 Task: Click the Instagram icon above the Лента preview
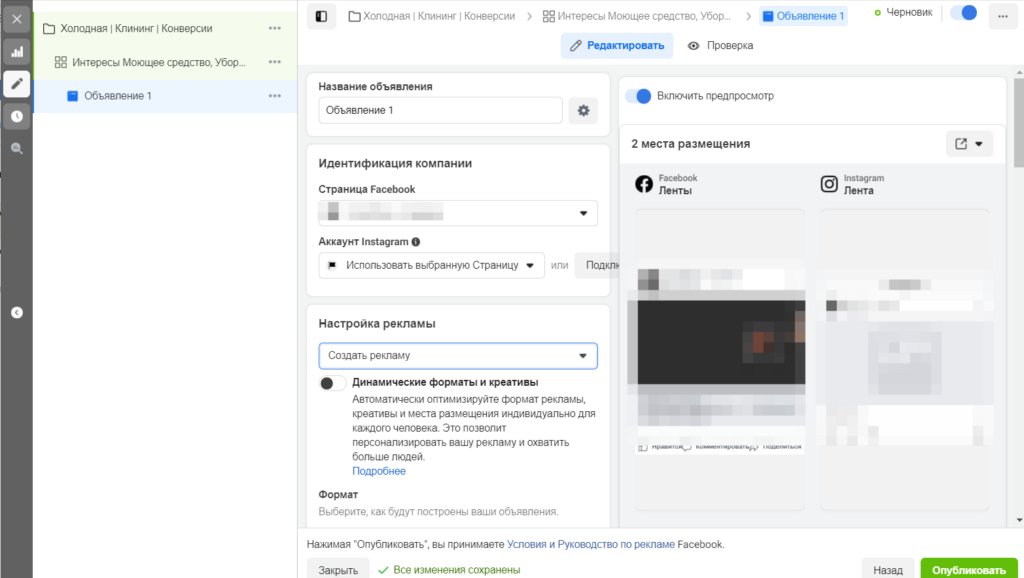(829, 183)
